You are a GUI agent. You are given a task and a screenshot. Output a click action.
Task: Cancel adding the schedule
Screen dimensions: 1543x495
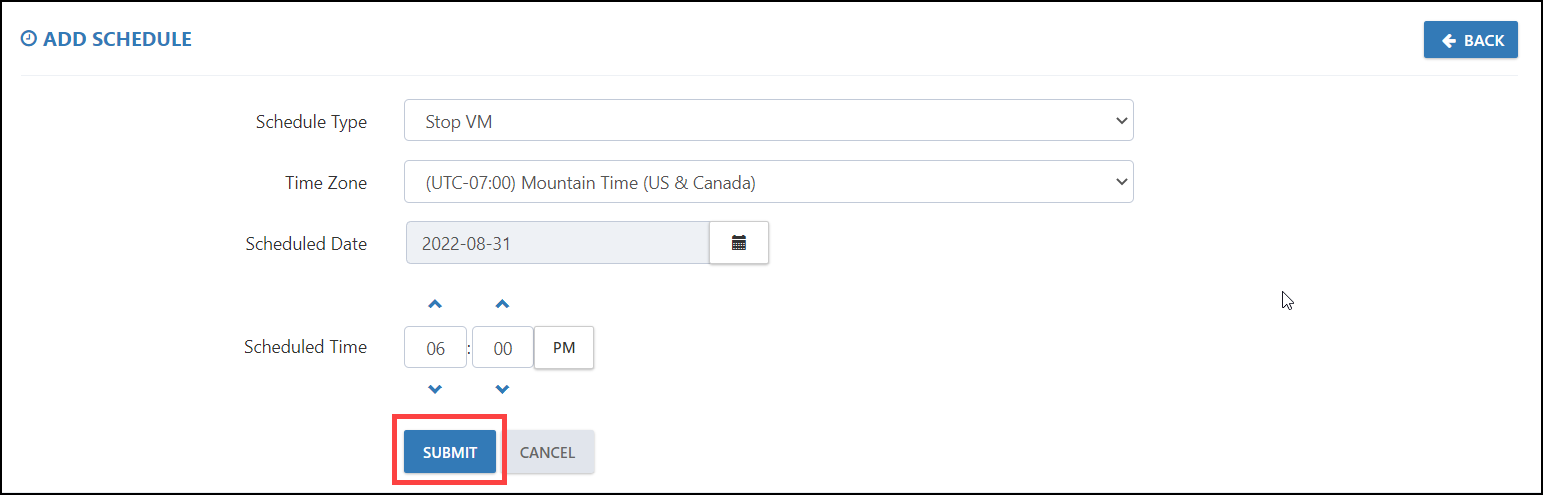tap(547, 452)
